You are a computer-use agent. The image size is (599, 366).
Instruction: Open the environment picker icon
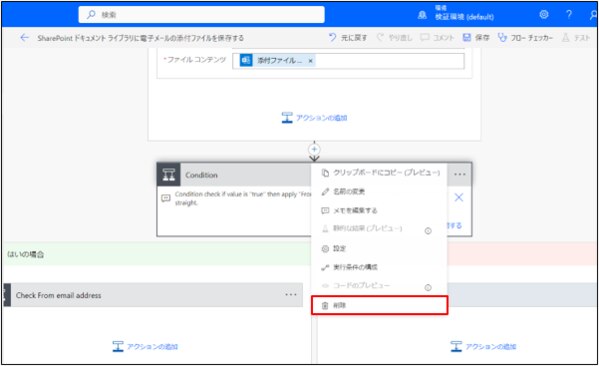pos(422,15)
